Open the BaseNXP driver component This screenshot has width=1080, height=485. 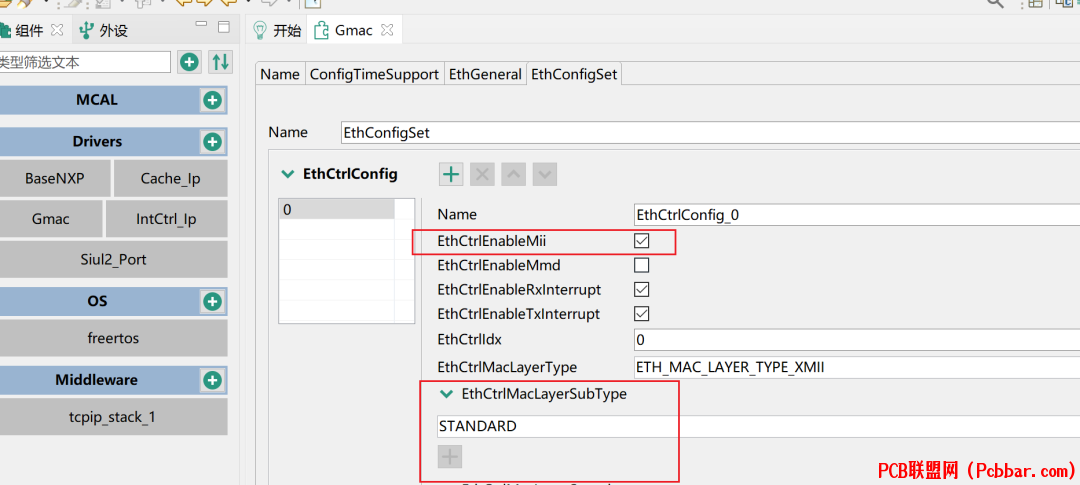pos(54,179)
